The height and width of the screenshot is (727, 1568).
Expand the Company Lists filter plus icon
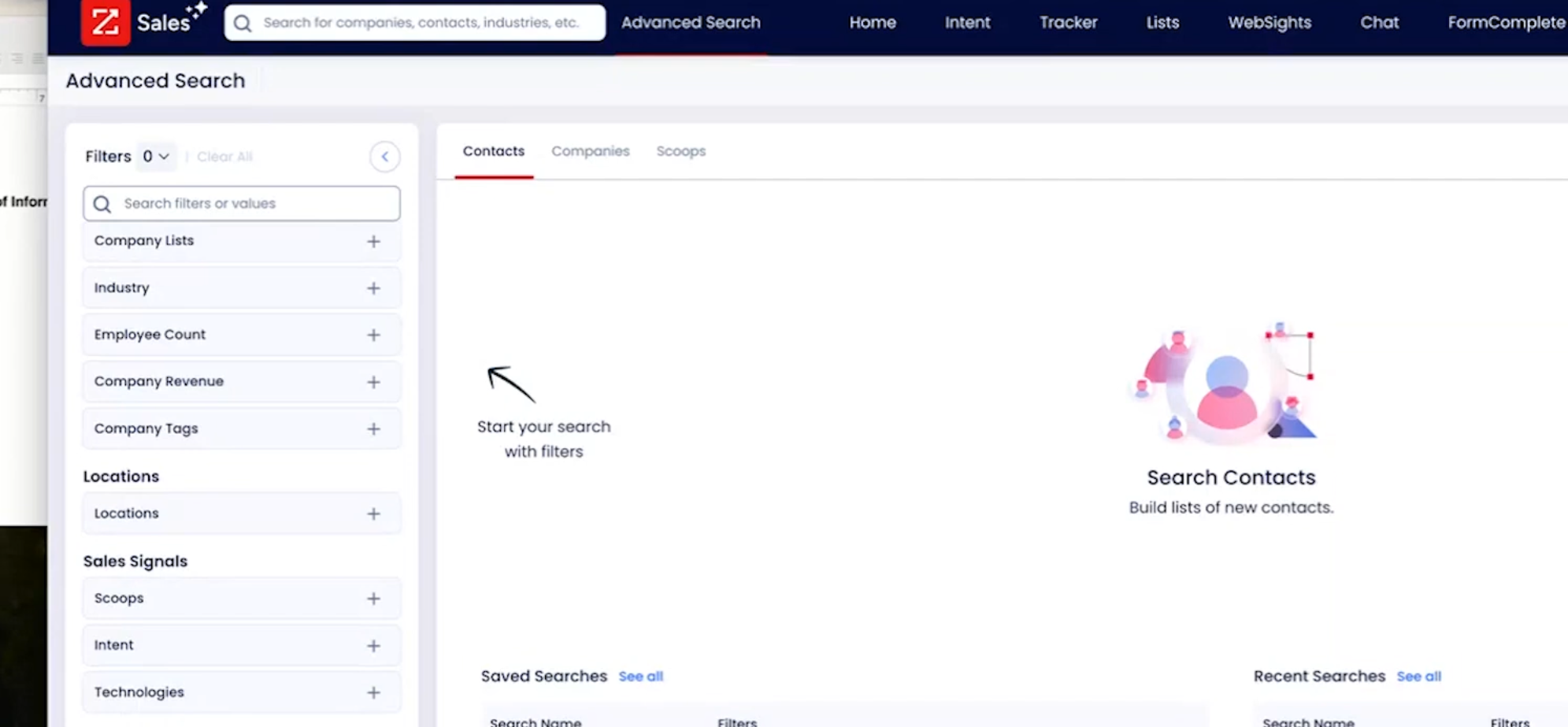pos(374,241)
